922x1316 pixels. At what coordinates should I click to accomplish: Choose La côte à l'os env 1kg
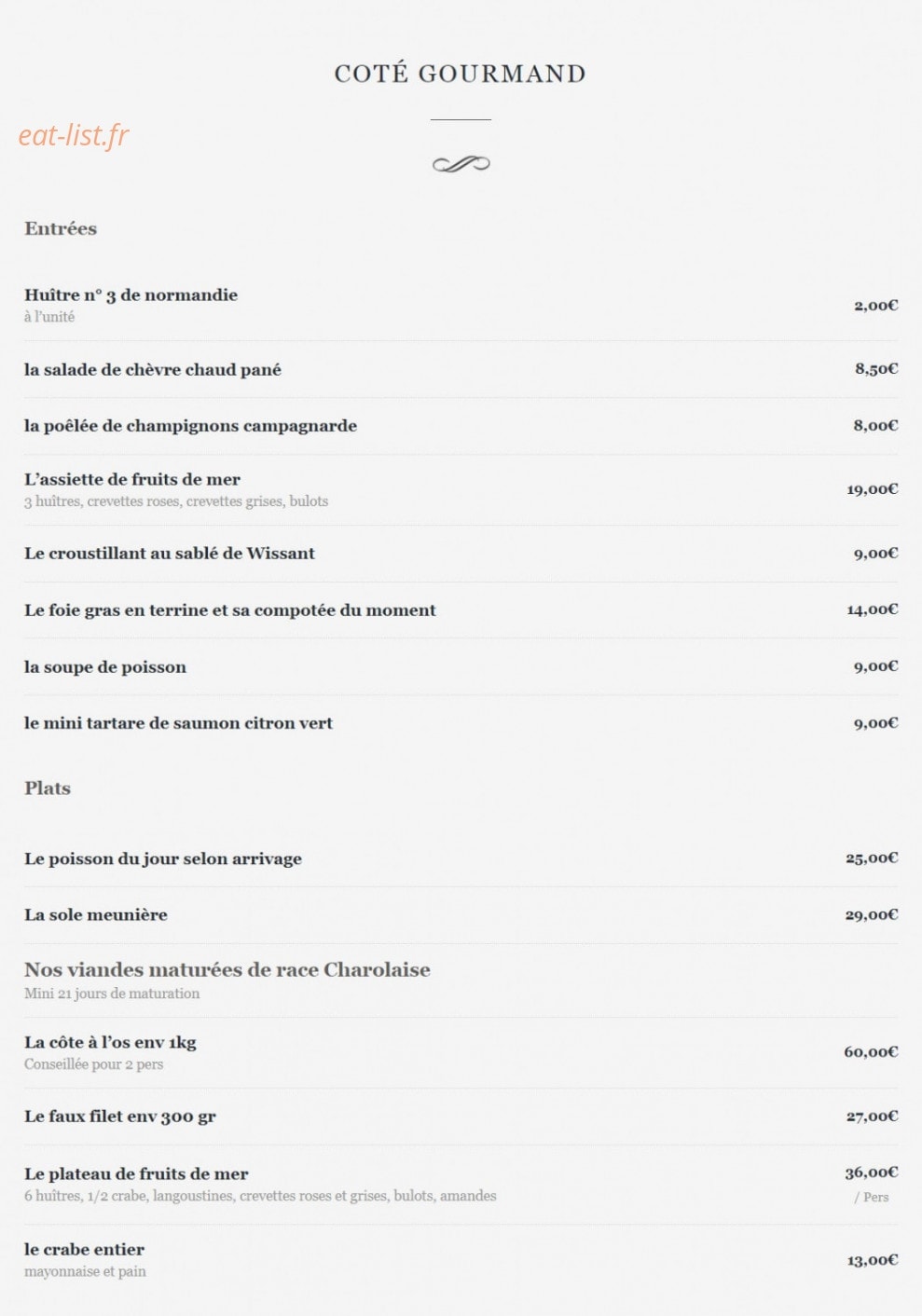coord(110,1042)
